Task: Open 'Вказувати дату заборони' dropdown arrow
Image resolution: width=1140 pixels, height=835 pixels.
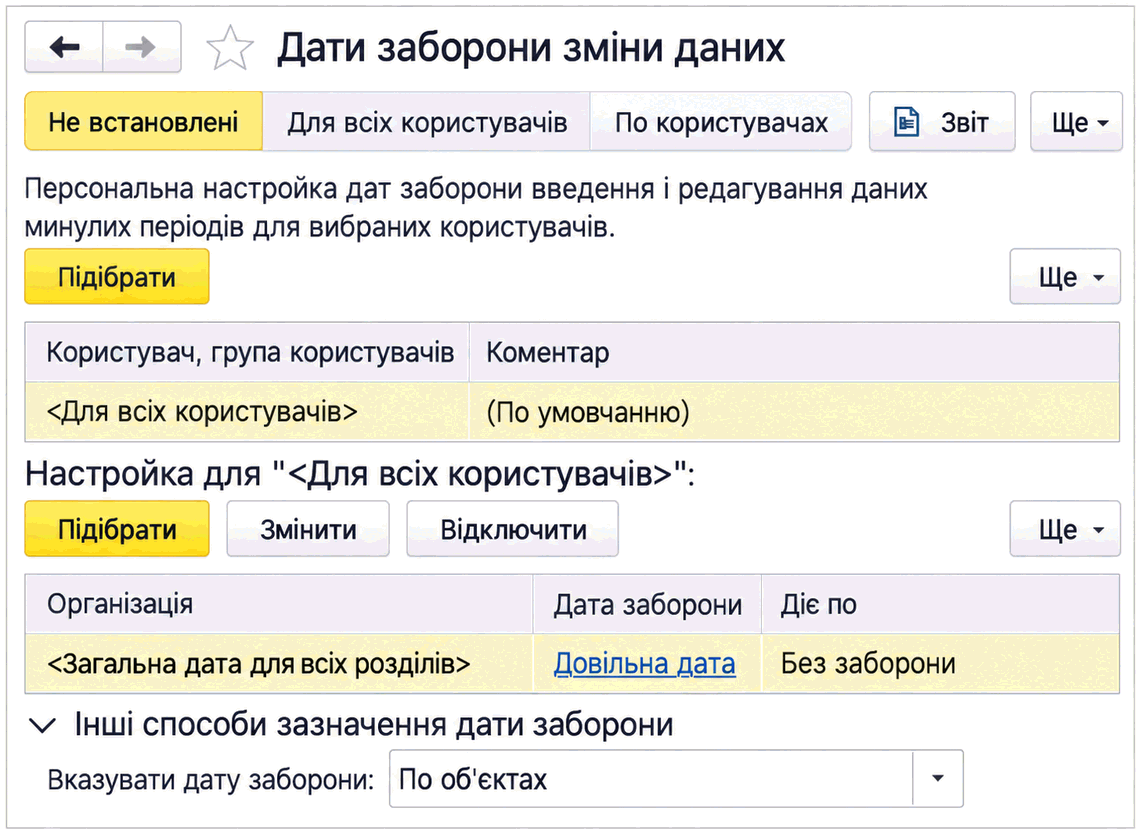Action: point(937,778)
